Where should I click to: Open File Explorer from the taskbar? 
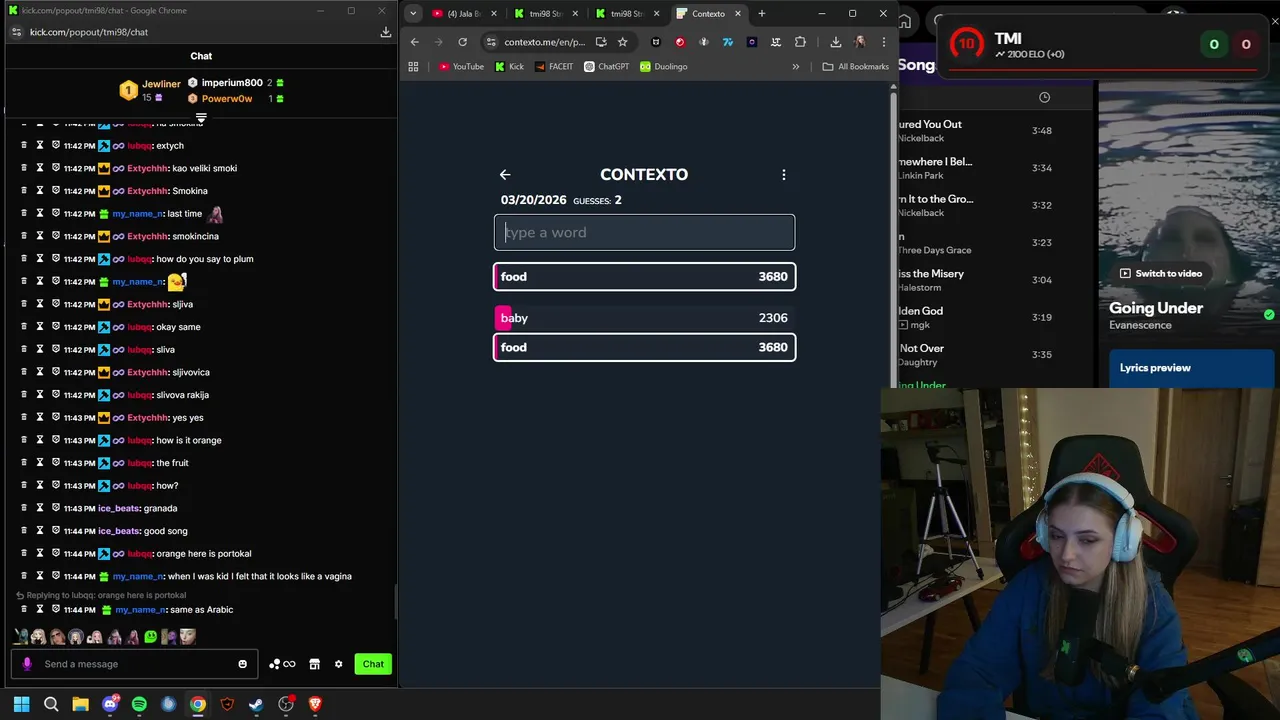pos(80,704)
